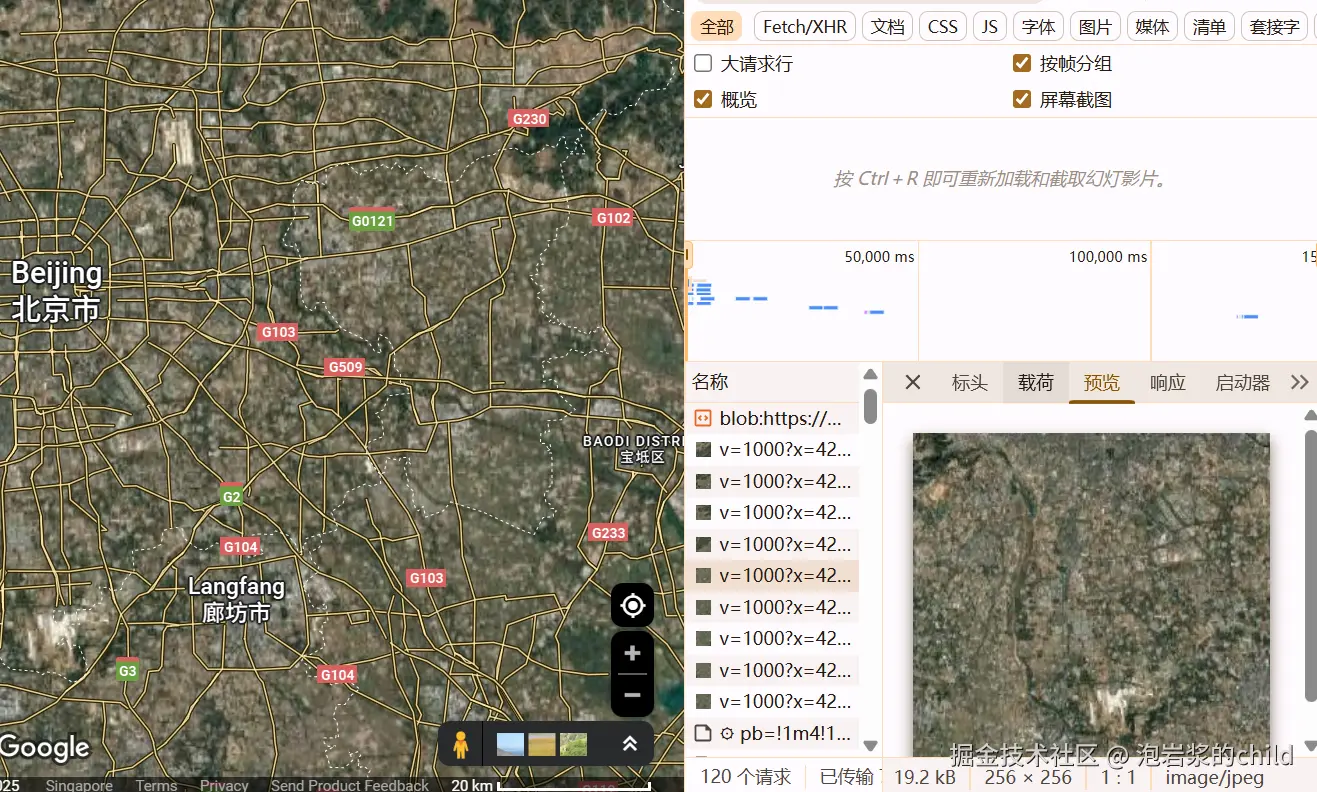The image size is (1317, 792).
Task: Click request list scrollbar down arrow
Action: (870, 745)
